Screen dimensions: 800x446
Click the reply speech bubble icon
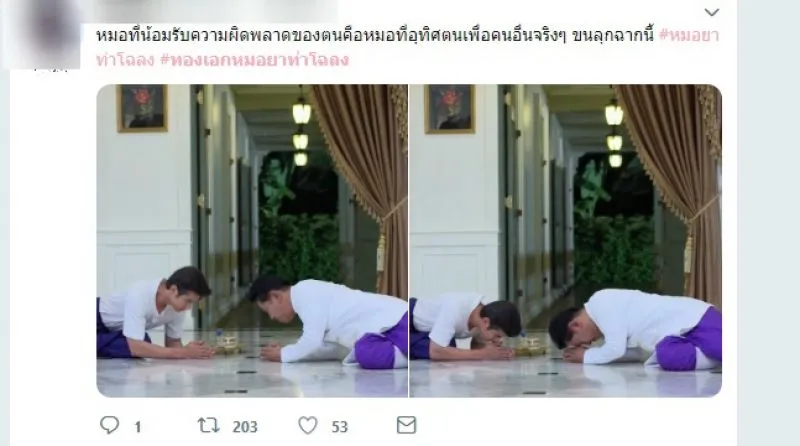coord(109,425)
